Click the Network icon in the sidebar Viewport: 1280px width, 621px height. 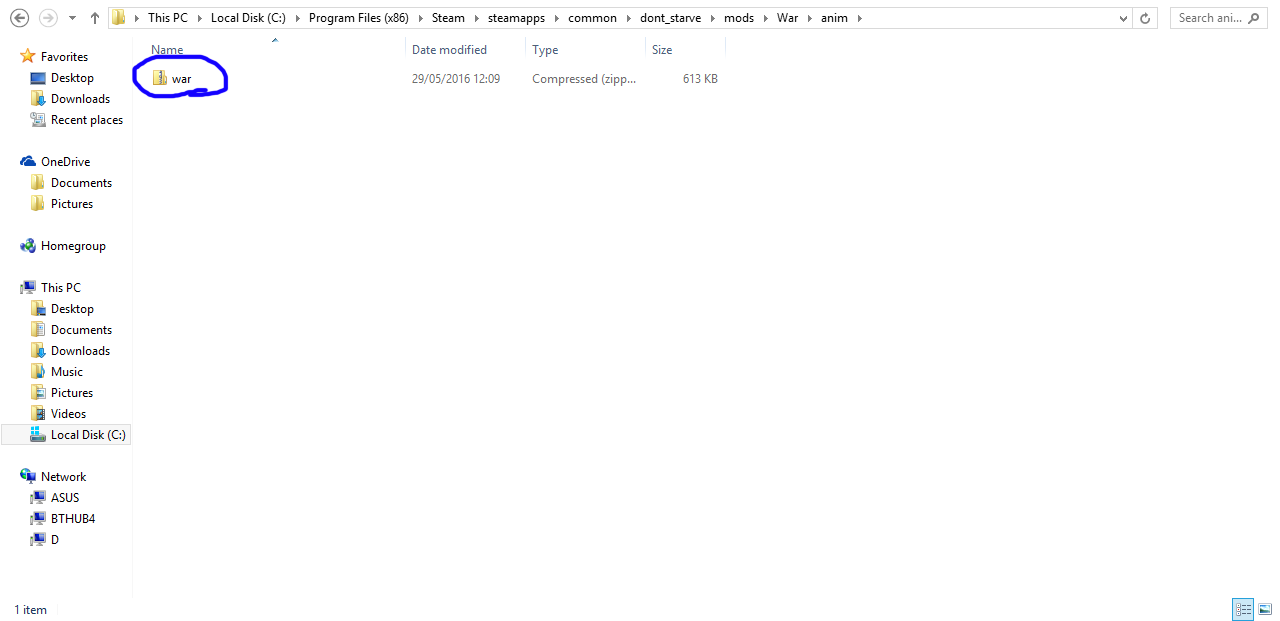[x=28, y=477]
